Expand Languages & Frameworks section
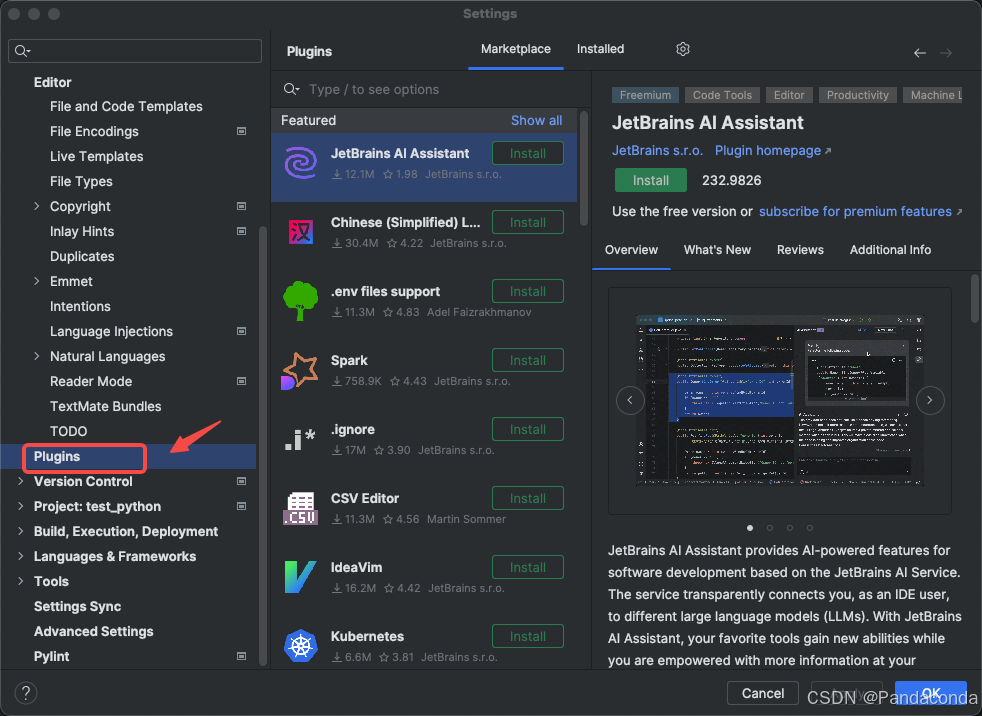982x716 pixels. pos(21,556)
